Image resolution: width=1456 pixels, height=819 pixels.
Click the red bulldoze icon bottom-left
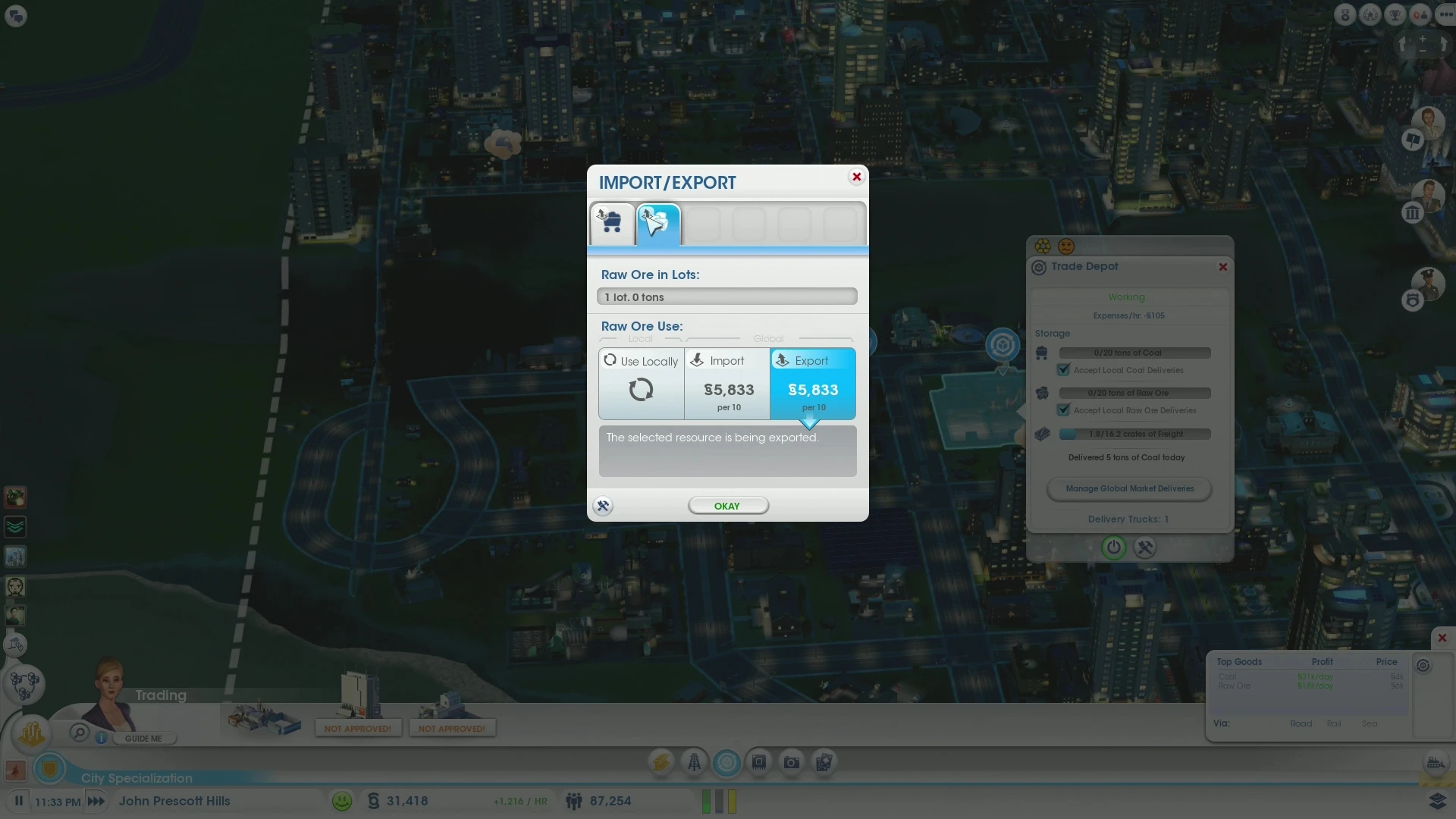point(15,770)
